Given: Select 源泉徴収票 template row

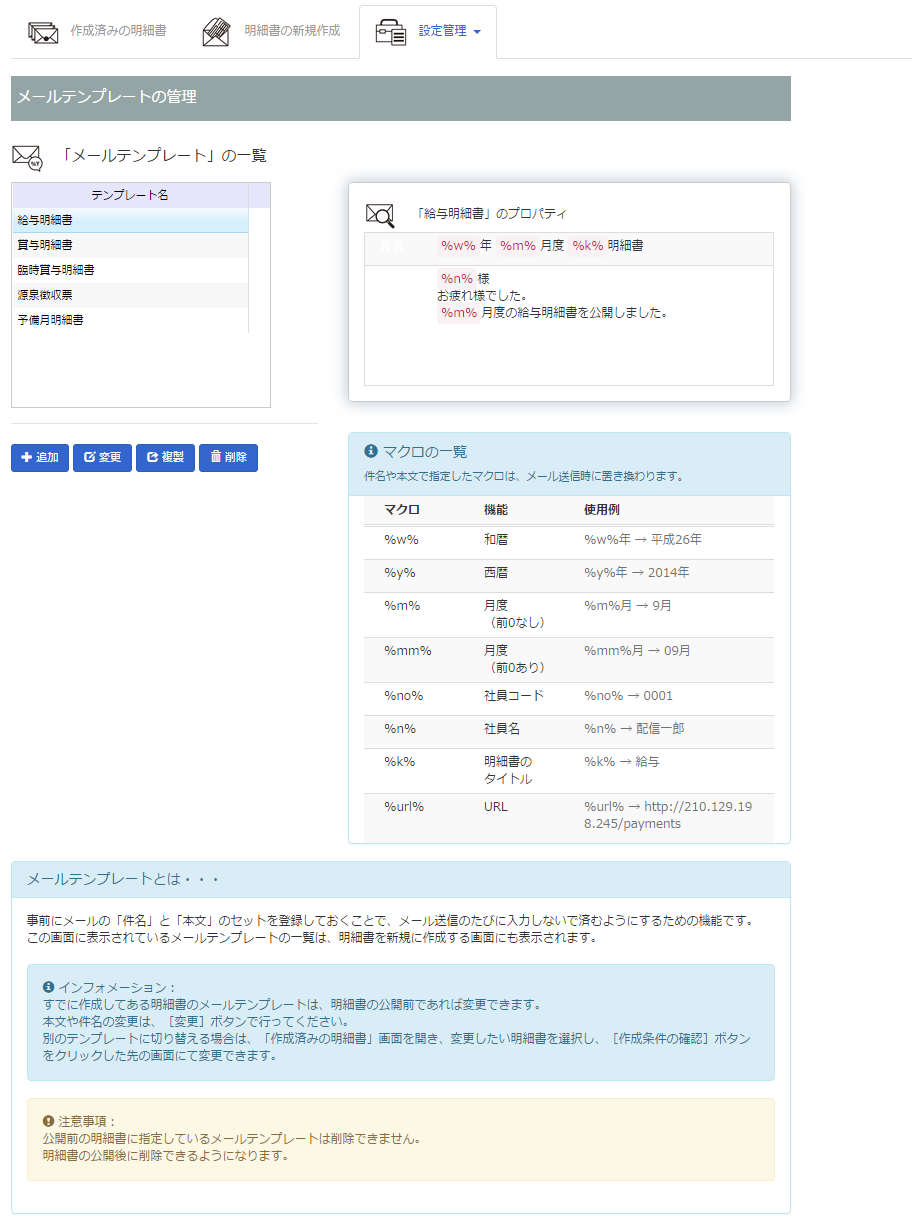Looking at the screenshot, I should click(130, 295).
